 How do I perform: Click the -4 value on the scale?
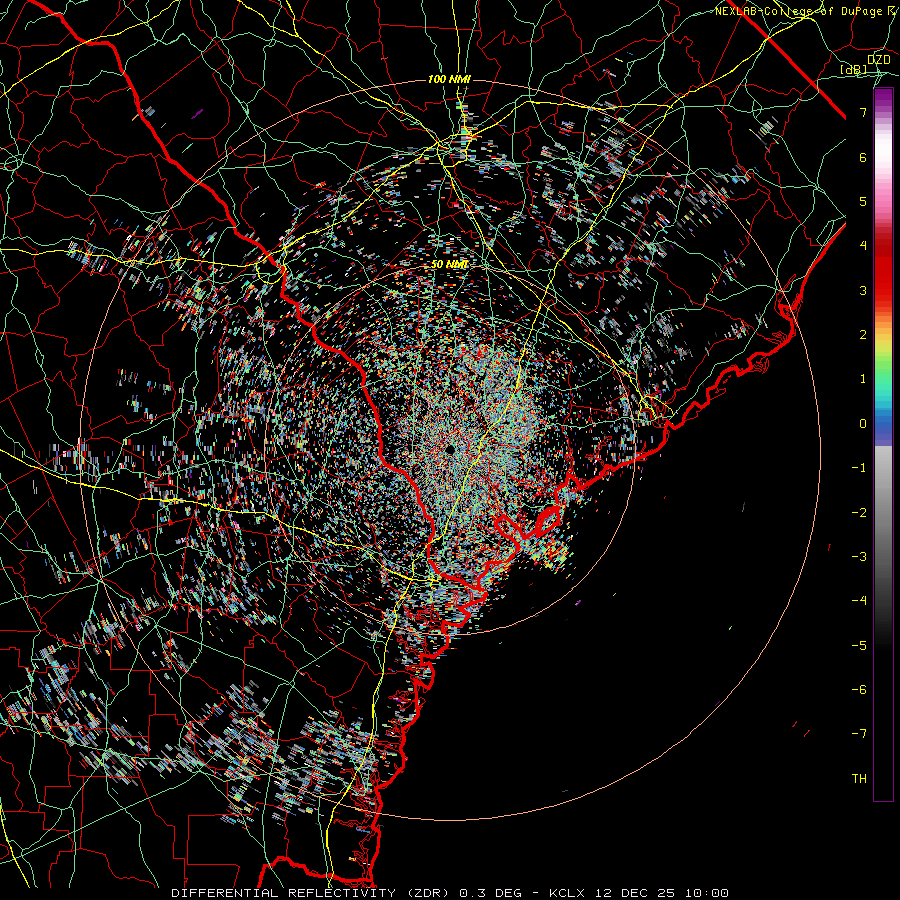pos(859,601)
